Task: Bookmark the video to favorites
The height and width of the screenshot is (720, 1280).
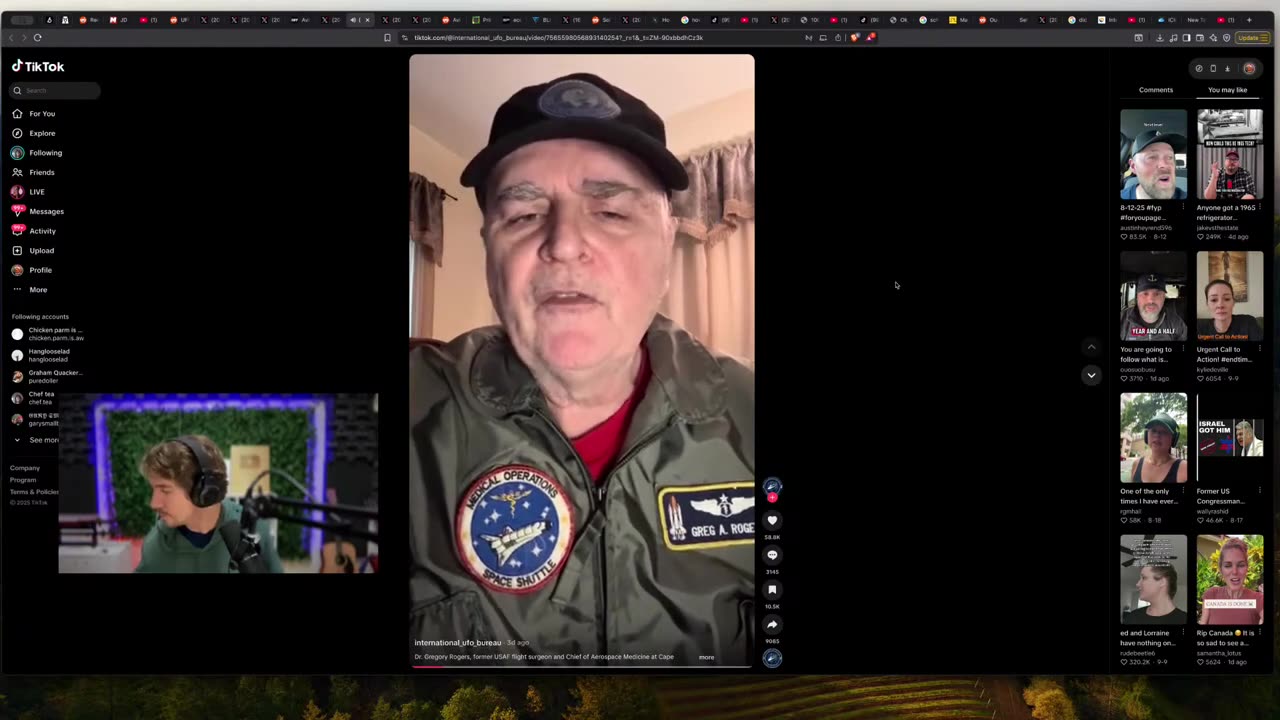Action: coord(772,590)
